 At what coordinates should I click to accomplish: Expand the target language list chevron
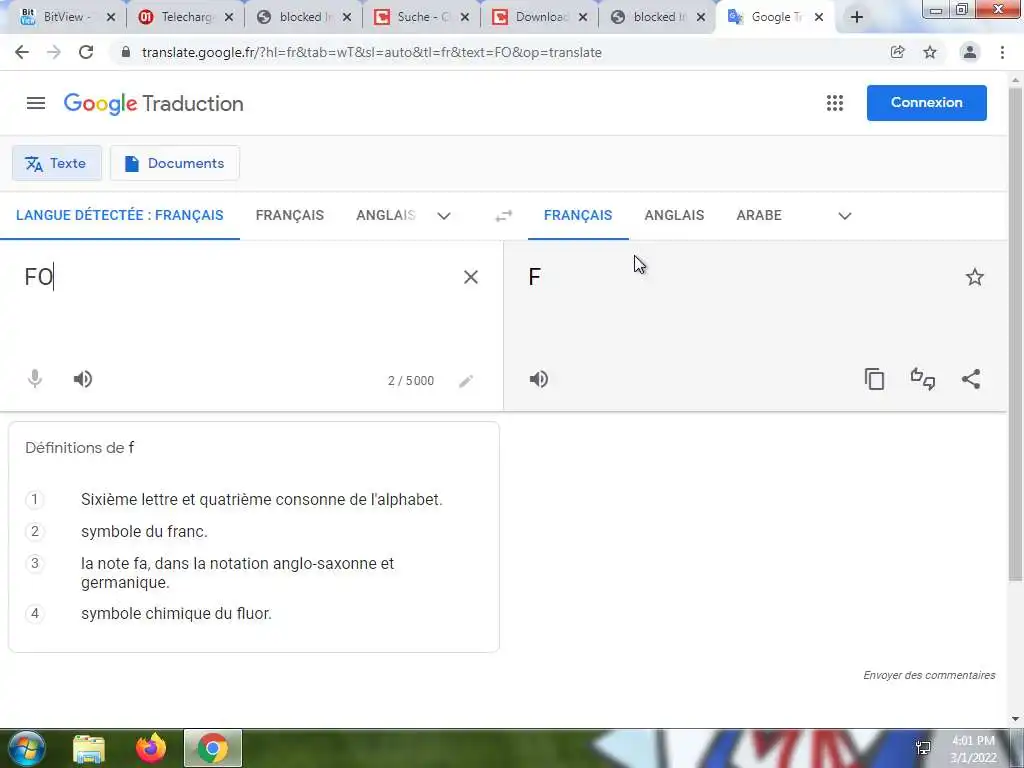(x=844, y=216)
